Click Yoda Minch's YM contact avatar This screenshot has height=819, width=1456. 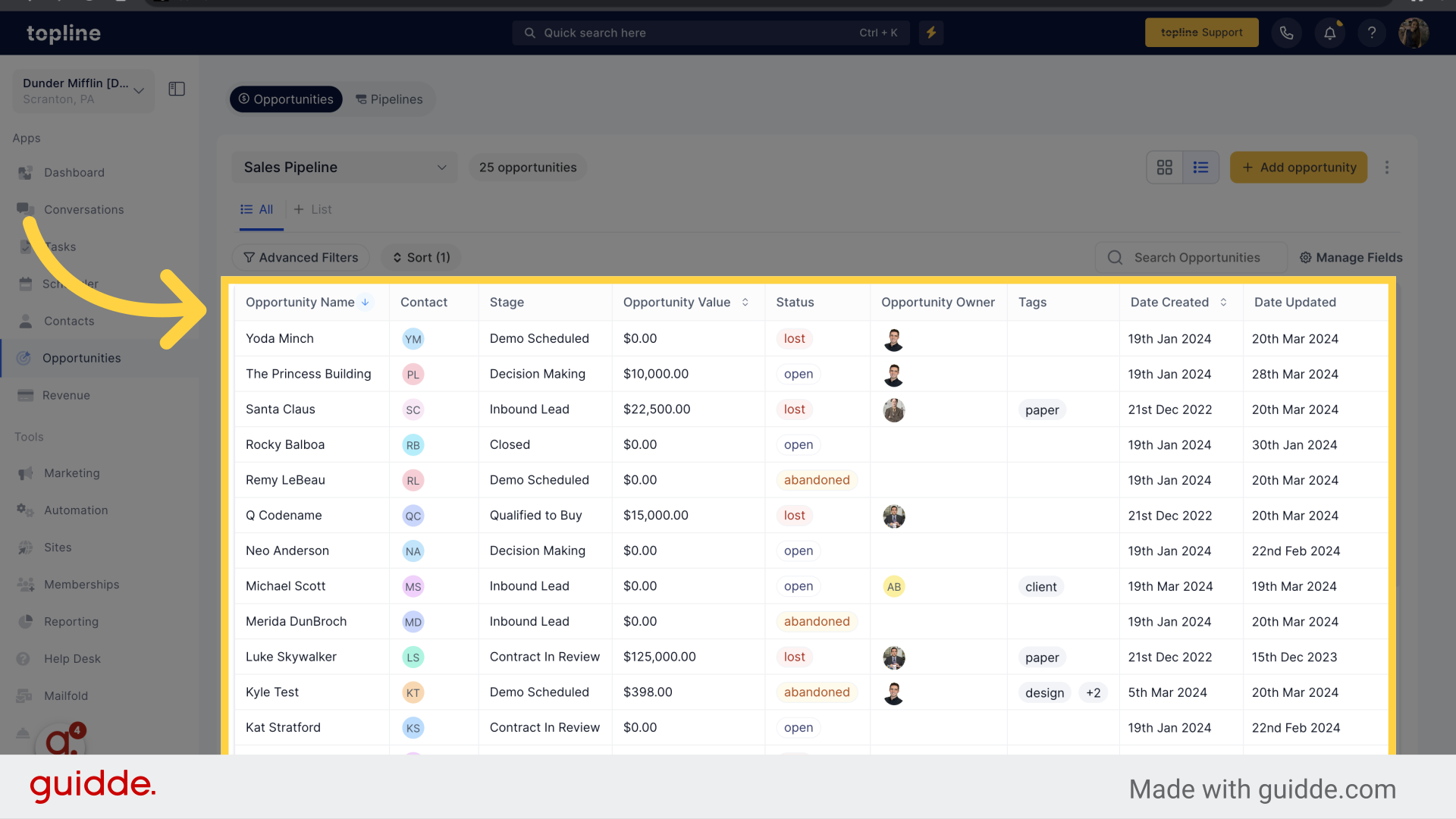413,339
